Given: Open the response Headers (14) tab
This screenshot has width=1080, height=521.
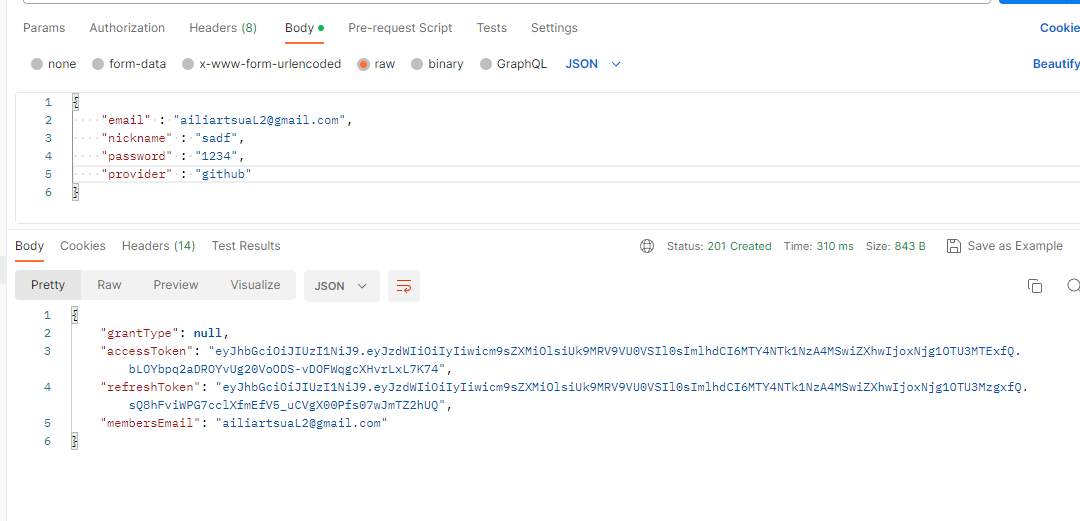Looking at the screenshot, I should (x=158, y=246).
